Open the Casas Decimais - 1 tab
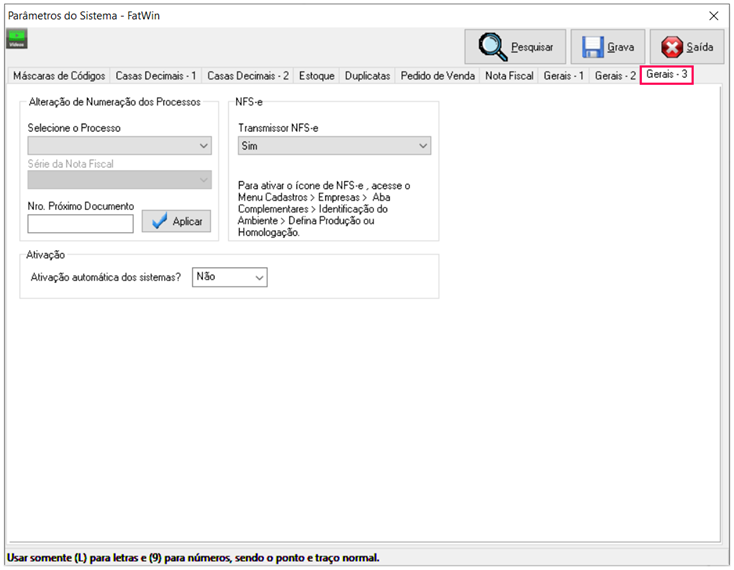Image resolution: width=734 pixels, height=570 pixels. (156, 76)
